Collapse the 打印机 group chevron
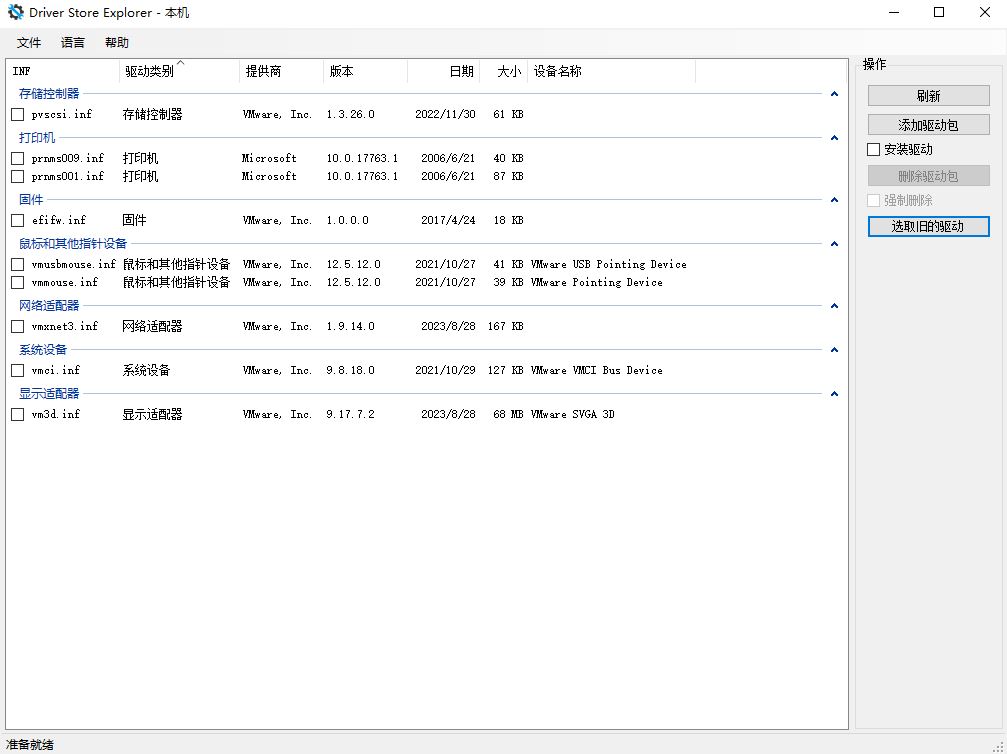 pyautogui.click(x=834, y=138)
